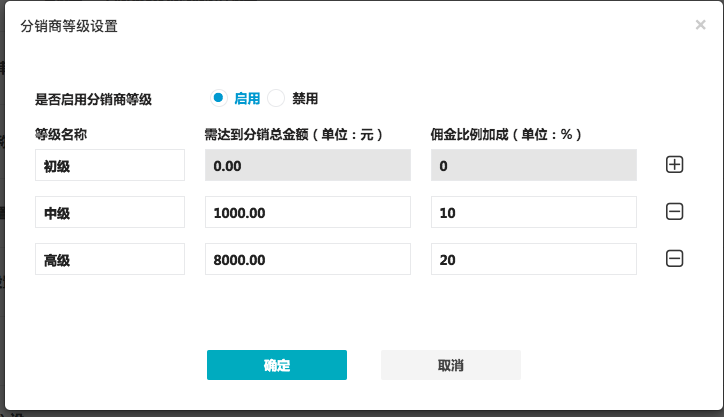Click the 初级 level name field
This screenshot has height=417, width=724.
click(110, 165)
